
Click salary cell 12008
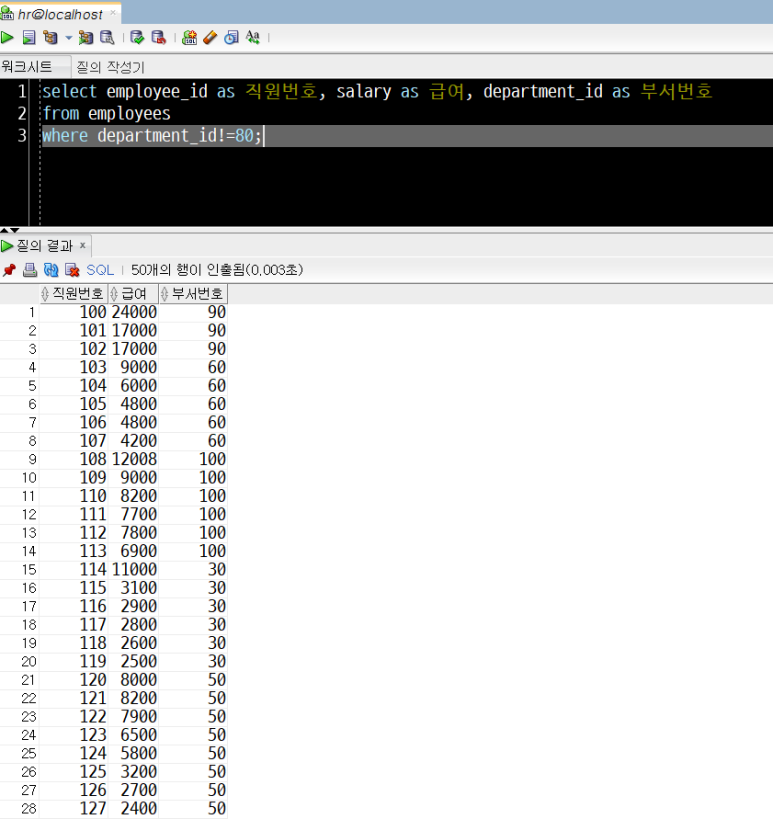pos(134,459)
